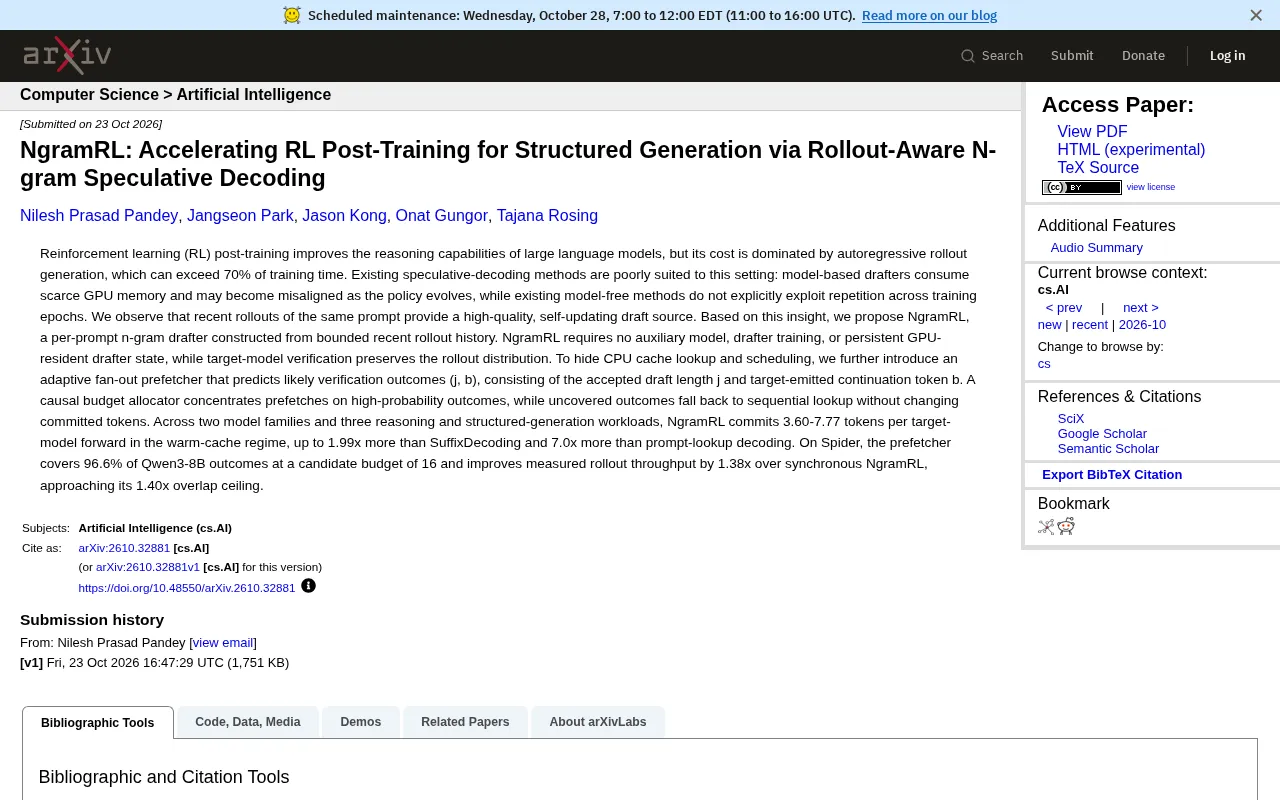Open the Donate link
The width and height of the screenshot is (1280, 800).
pyautogui.click(x=1143, y=56)
